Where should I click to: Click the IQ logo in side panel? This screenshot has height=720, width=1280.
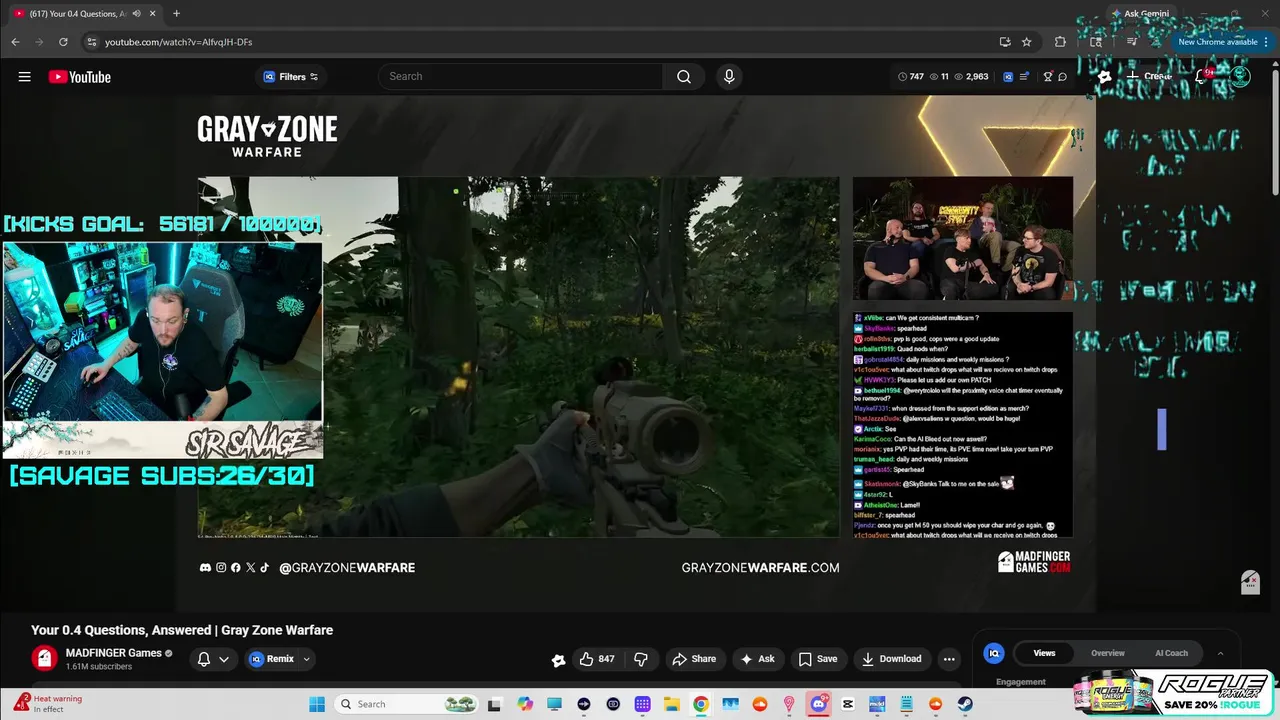[994, 653]
